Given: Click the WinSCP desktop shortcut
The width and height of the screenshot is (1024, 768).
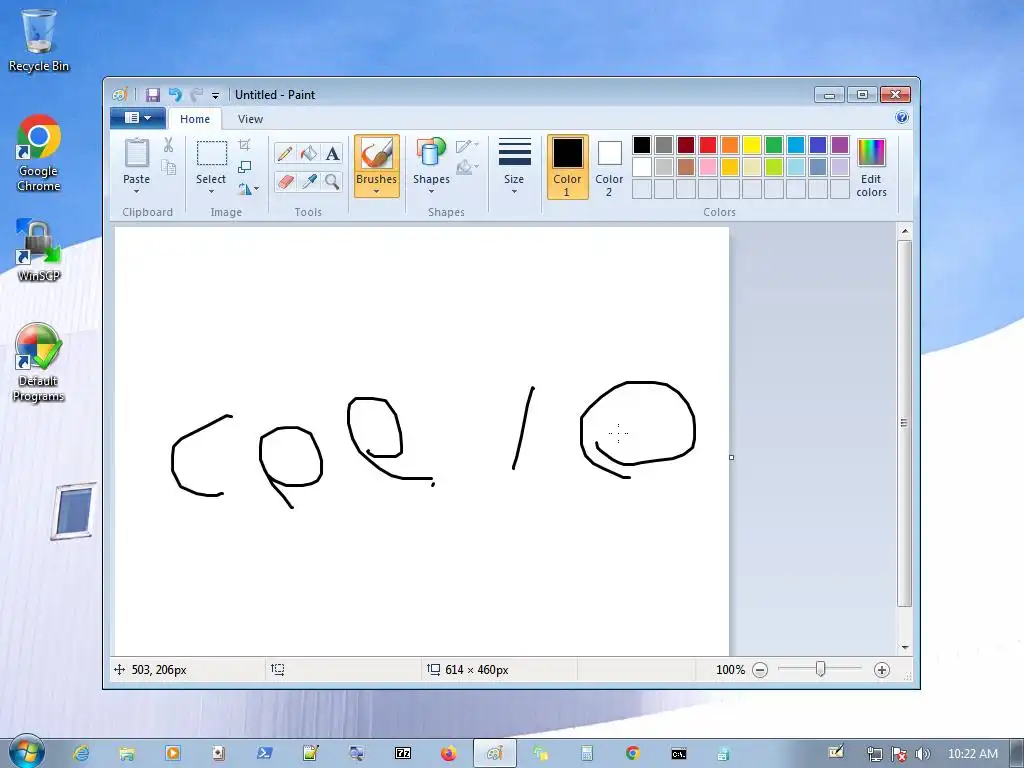Looking at the screenshot, I should pos(39,251).
